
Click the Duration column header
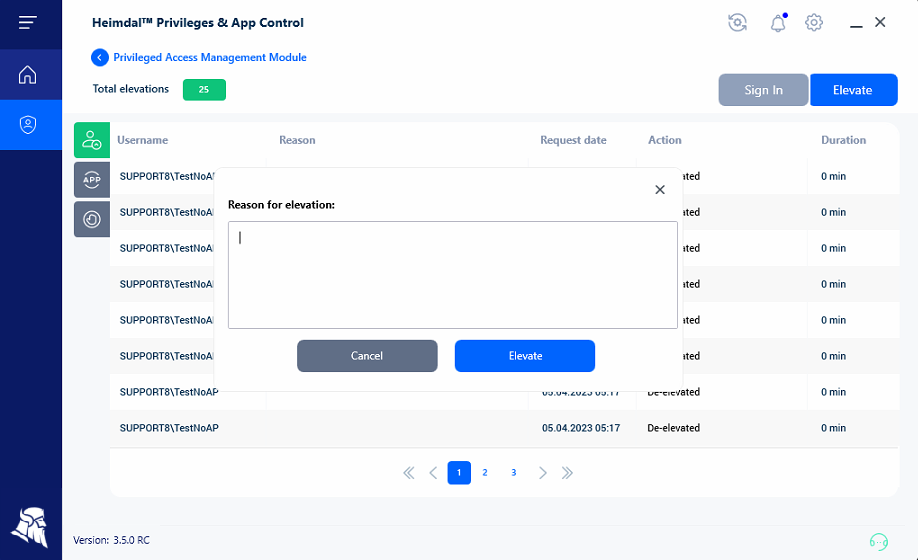pyautogui.click(x=843, y=140)
